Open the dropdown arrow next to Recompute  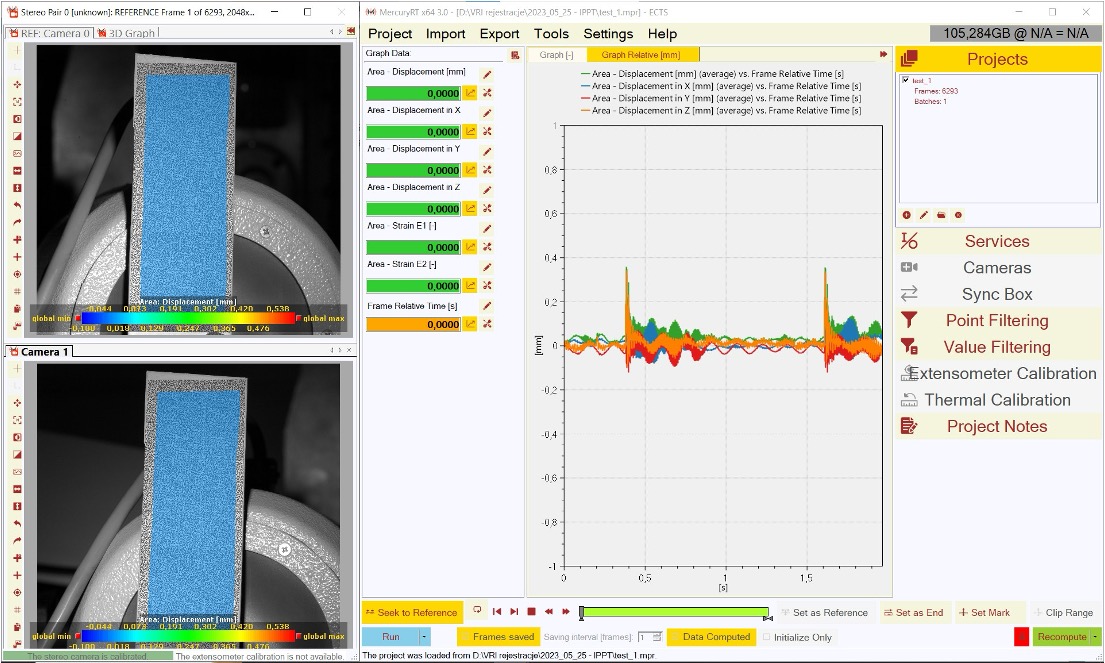(1095, 637)
